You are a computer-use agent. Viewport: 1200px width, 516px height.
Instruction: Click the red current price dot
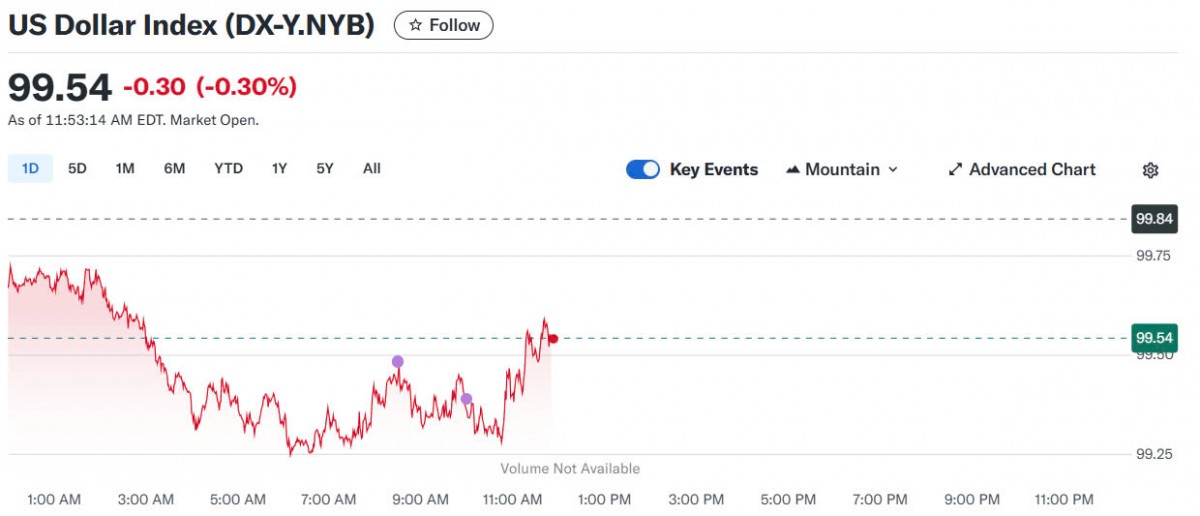tap(553, 339)
